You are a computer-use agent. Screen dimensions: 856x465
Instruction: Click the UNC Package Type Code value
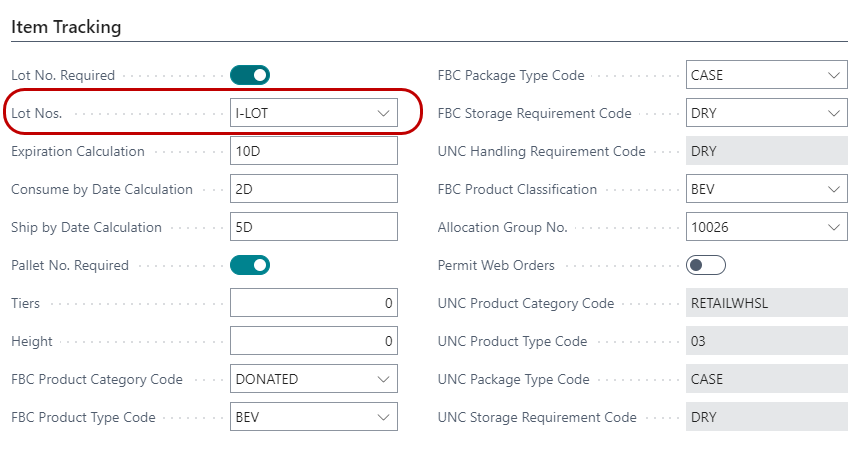pyautogui.click(x=766, y=380)
